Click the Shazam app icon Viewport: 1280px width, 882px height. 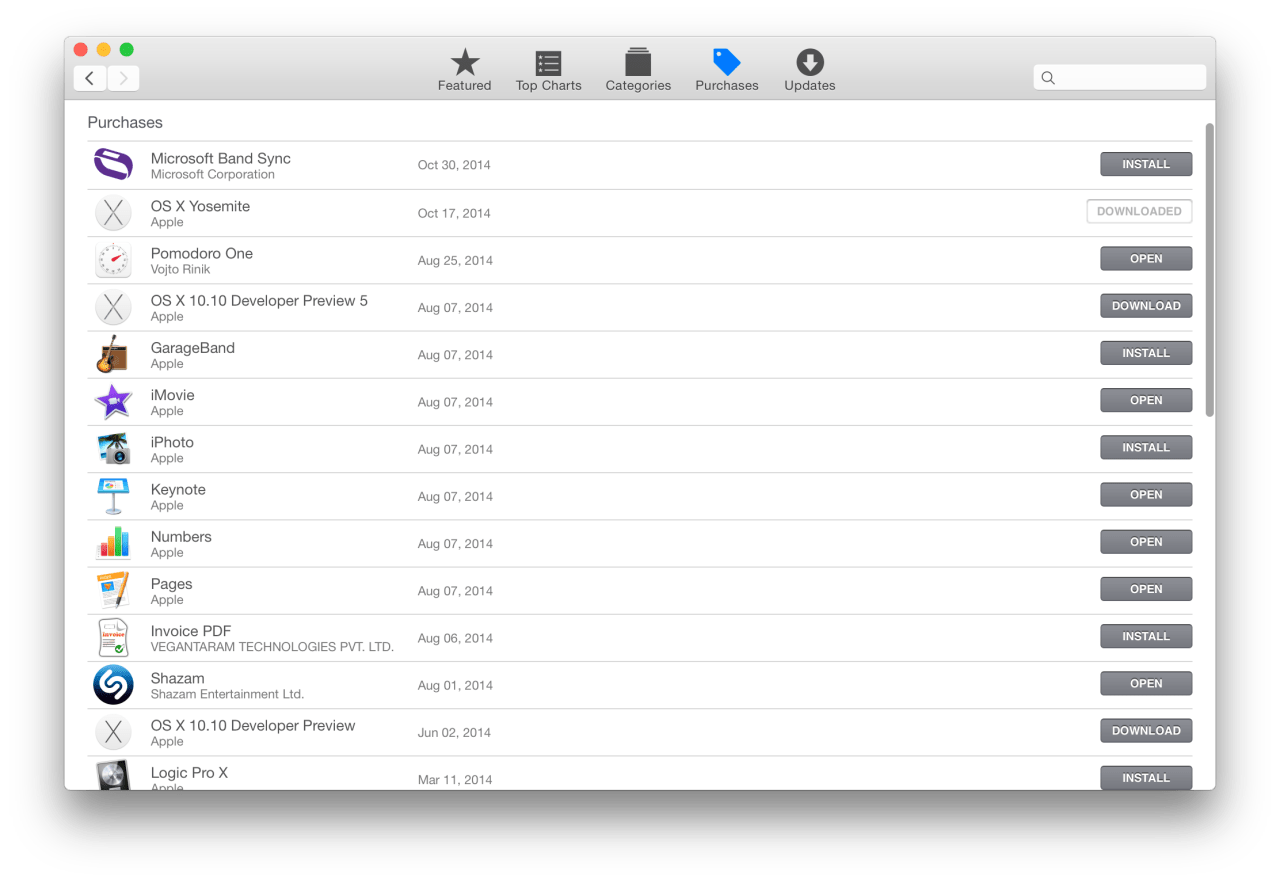[x=113, y=684]
